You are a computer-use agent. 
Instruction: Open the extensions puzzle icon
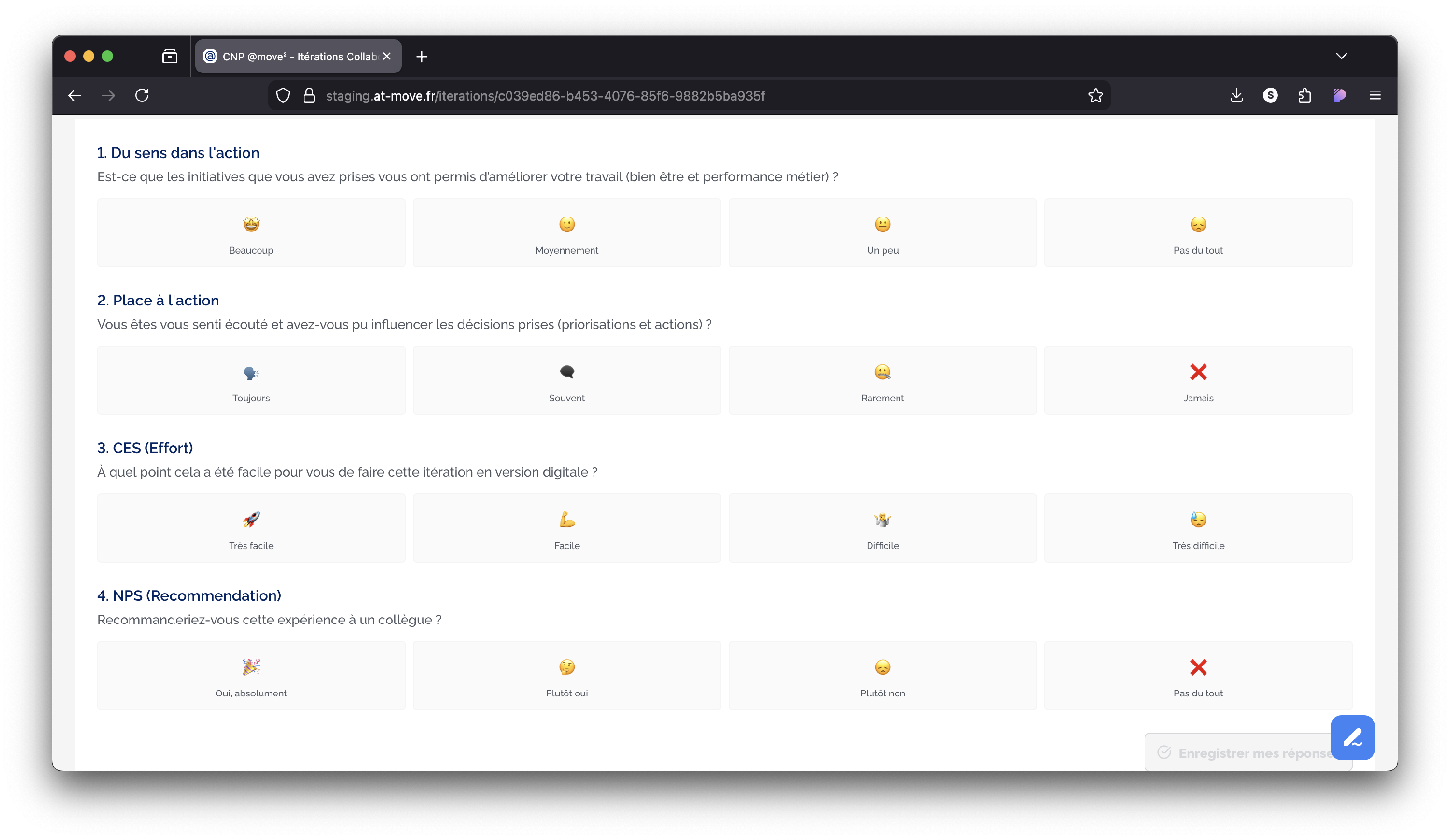[x=1305, y=96]
